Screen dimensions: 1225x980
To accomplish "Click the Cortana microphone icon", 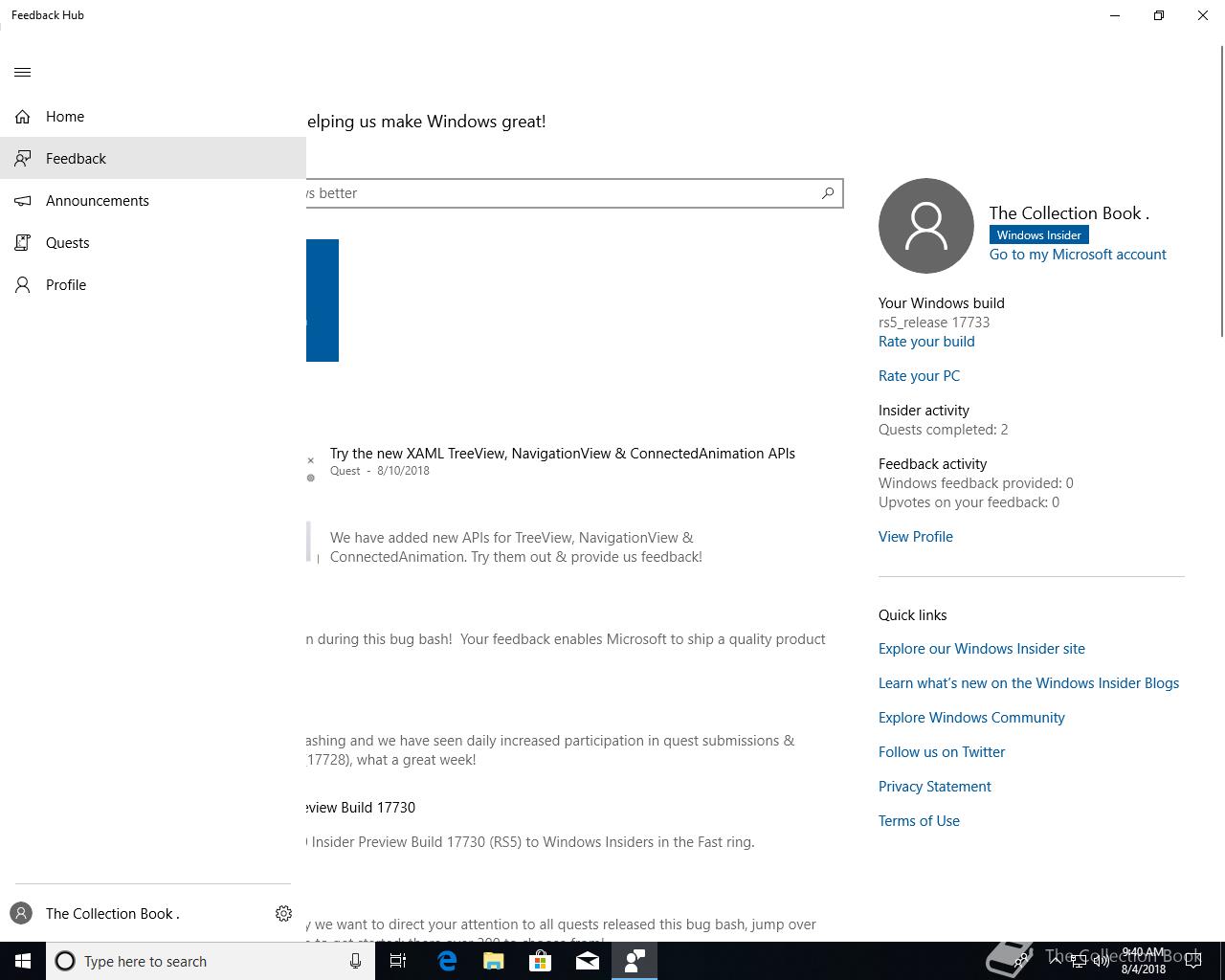I will (355, 961).
